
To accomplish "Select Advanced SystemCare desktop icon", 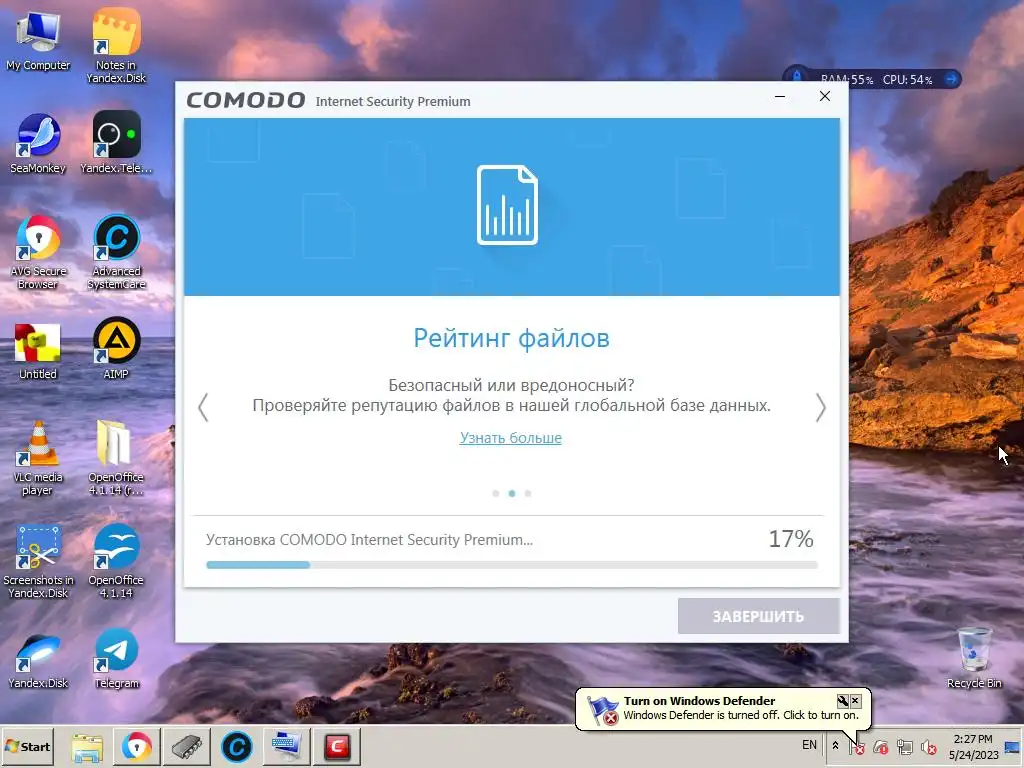I will coord(116,252).
